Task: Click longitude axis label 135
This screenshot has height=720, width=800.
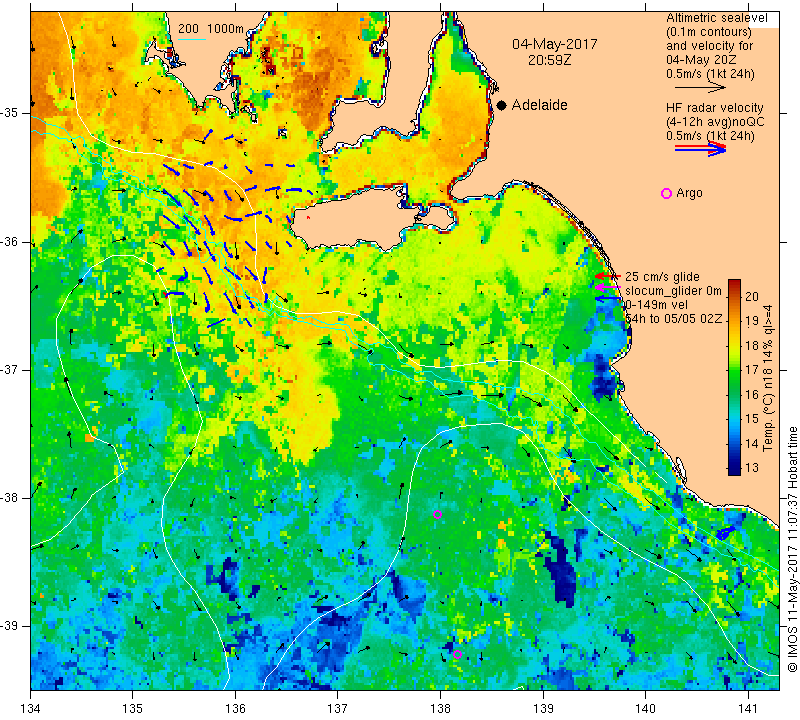Action: pyautogui.click(x=133, y=708)
